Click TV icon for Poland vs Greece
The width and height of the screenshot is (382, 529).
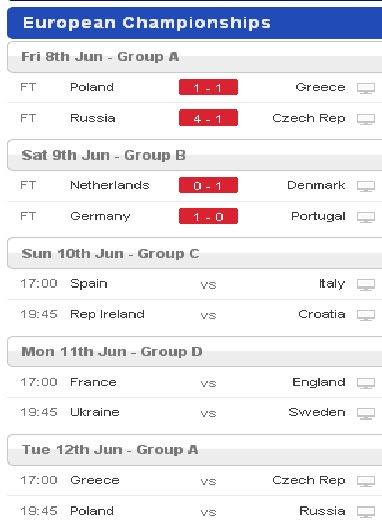coord(366,88)
